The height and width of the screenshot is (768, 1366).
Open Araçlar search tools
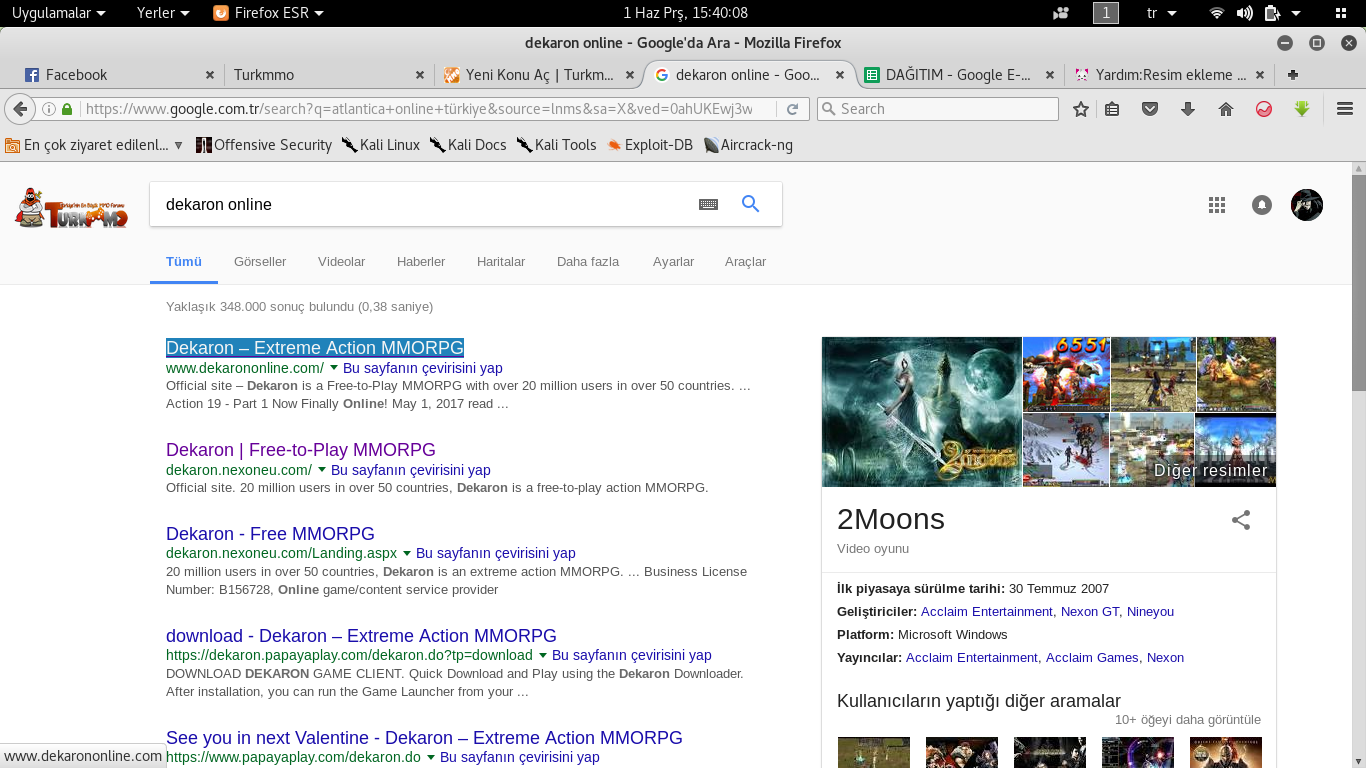pyautogui.click(x=745, y=262)
